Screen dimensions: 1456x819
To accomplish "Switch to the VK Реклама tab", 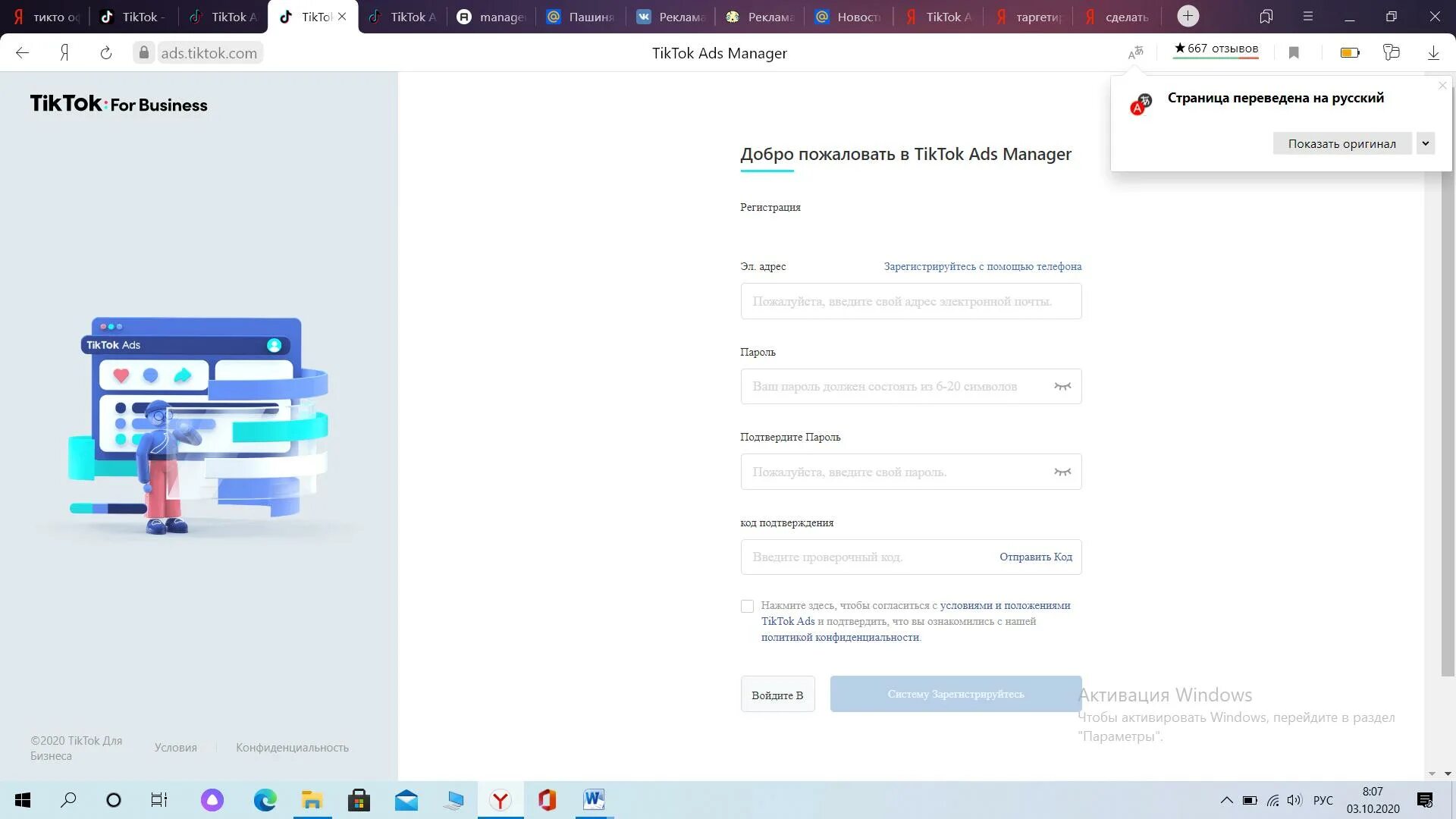I will coord(671,17).
